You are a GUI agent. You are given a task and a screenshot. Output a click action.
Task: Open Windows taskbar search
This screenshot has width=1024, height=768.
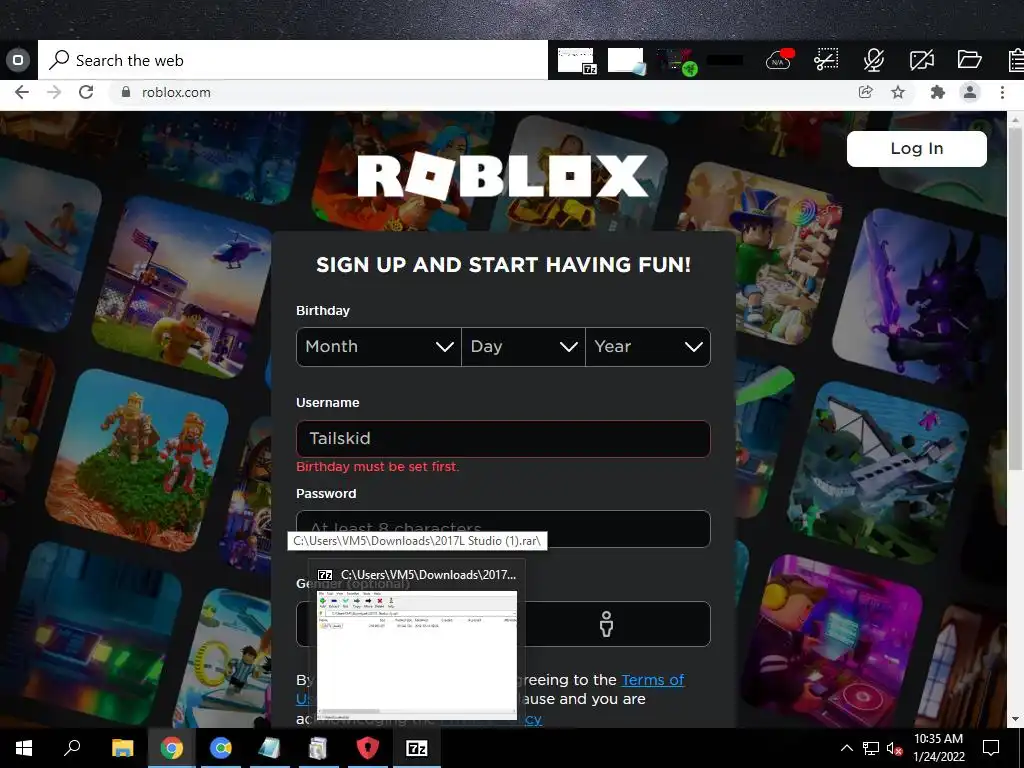click(72, 748)
